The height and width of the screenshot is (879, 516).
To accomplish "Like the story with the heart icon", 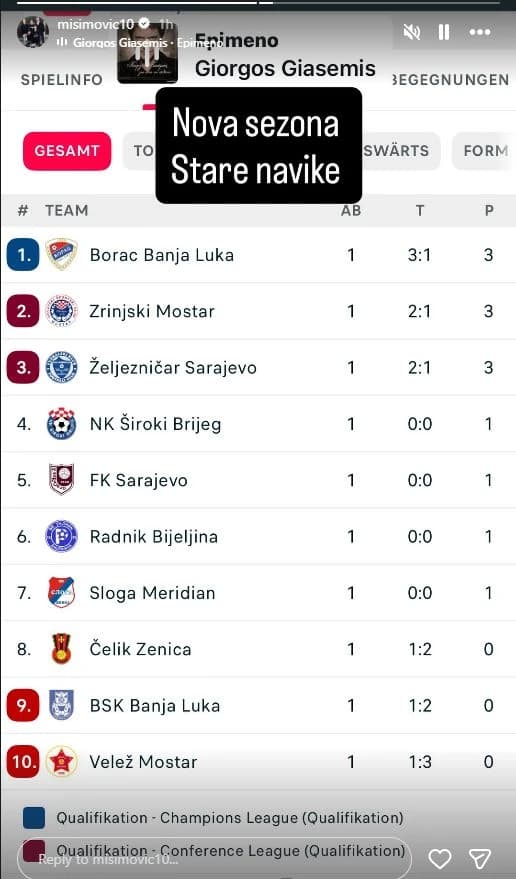I will (440, 858).
